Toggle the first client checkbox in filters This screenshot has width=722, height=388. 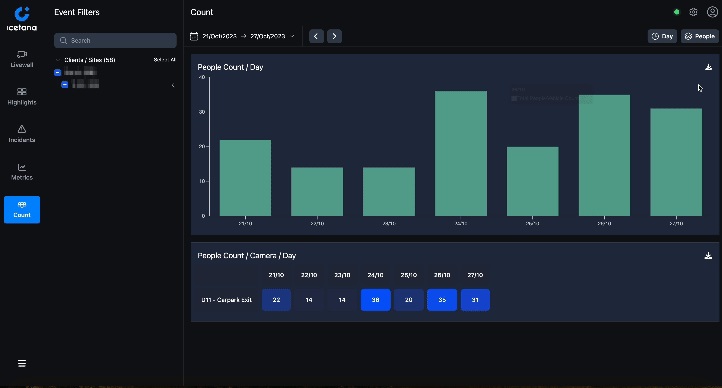58,72
